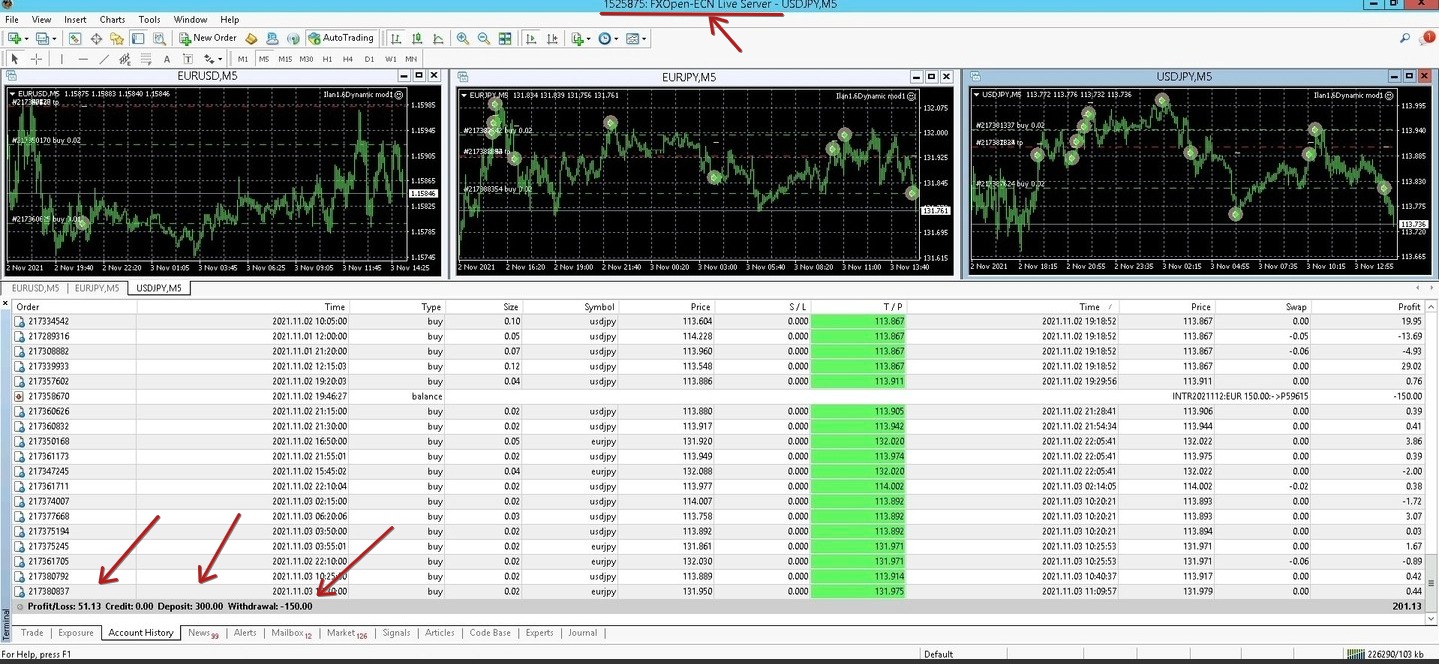Open the Templates dropdown
This screenshot has width=1439, height=664.
[x=636, y=38]
